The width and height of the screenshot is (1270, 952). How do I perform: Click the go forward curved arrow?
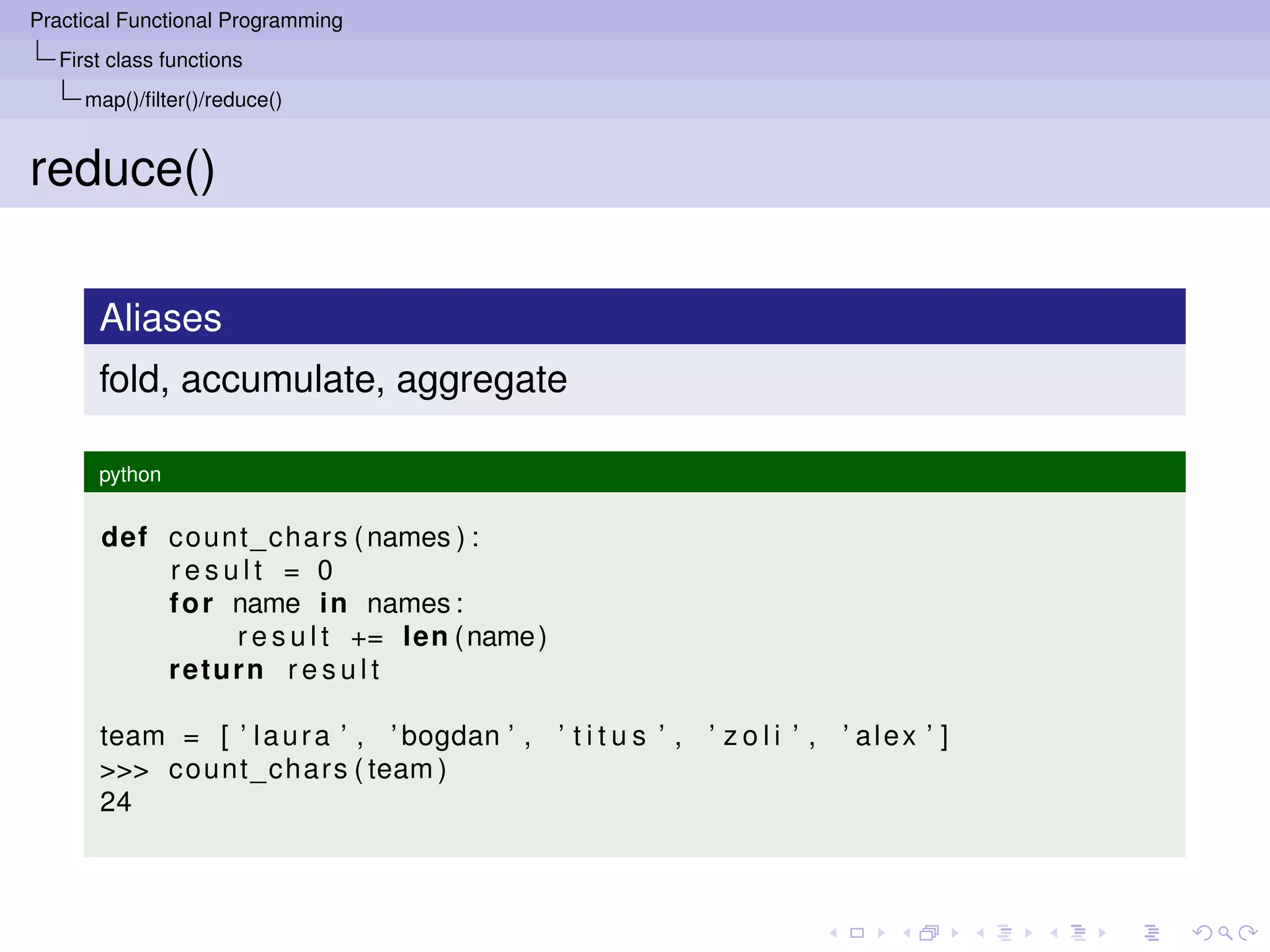click(1248, 933)
